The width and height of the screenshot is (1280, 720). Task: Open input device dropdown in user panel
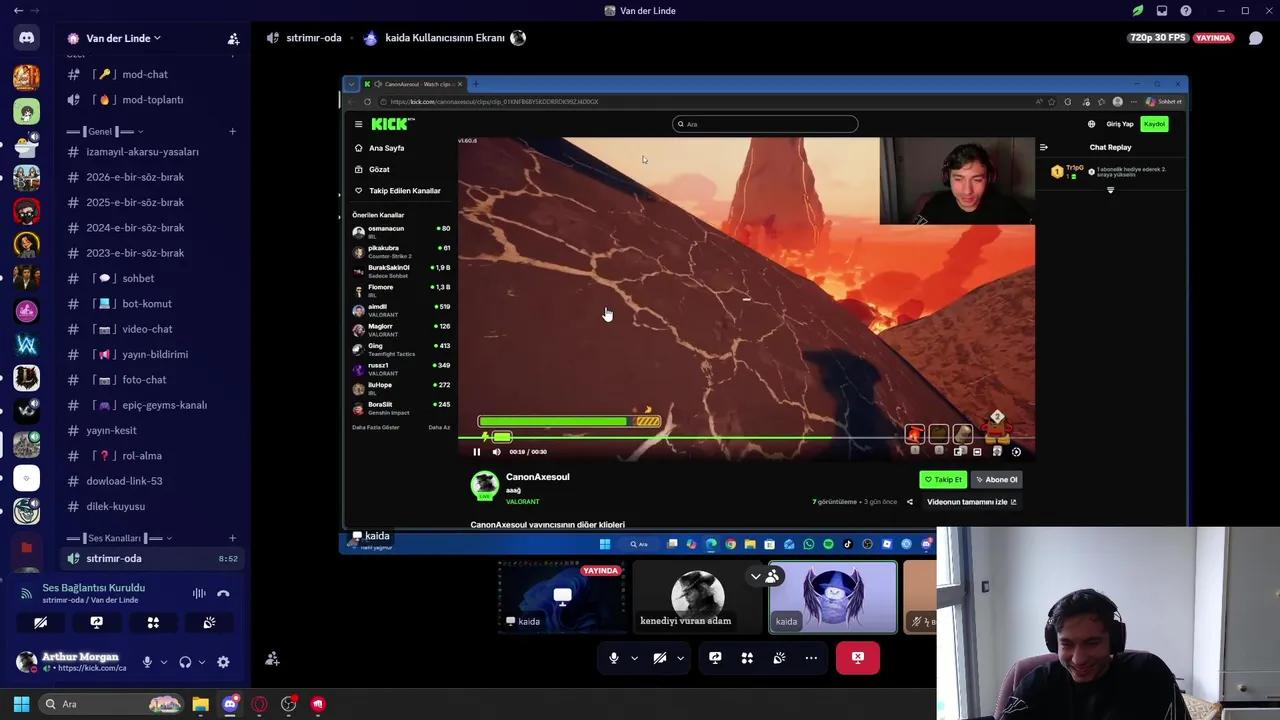click(x=163, y=662)
